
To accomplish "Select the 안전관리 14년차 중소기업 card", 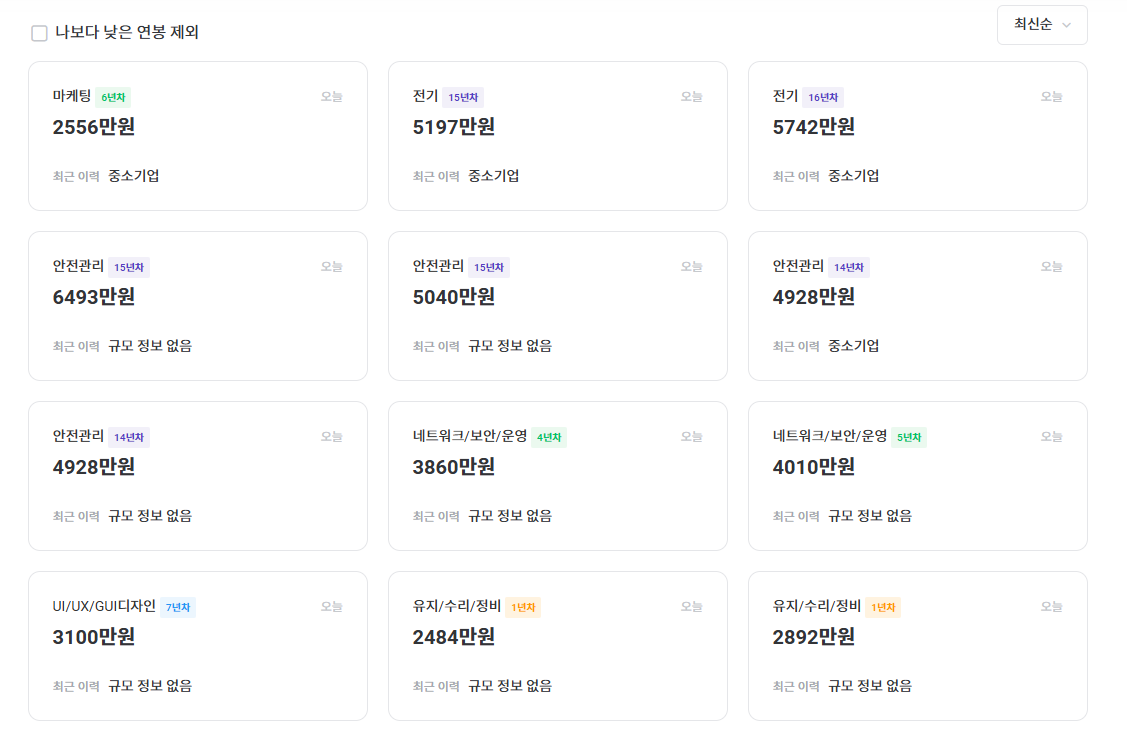I will [917, 306].
